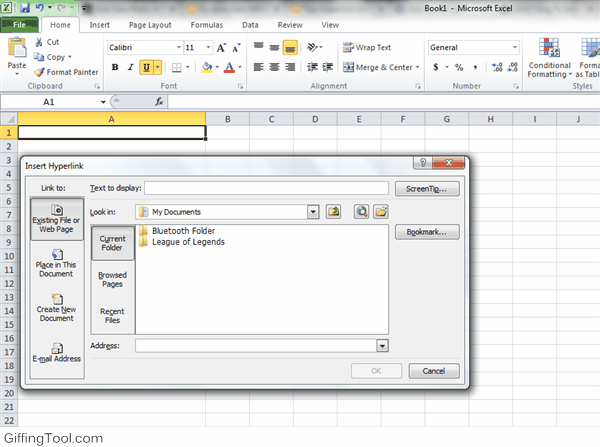Switch to the Data tab
Image resolution: width=600 pixels, height=447 pixels.
pos(250,25)
